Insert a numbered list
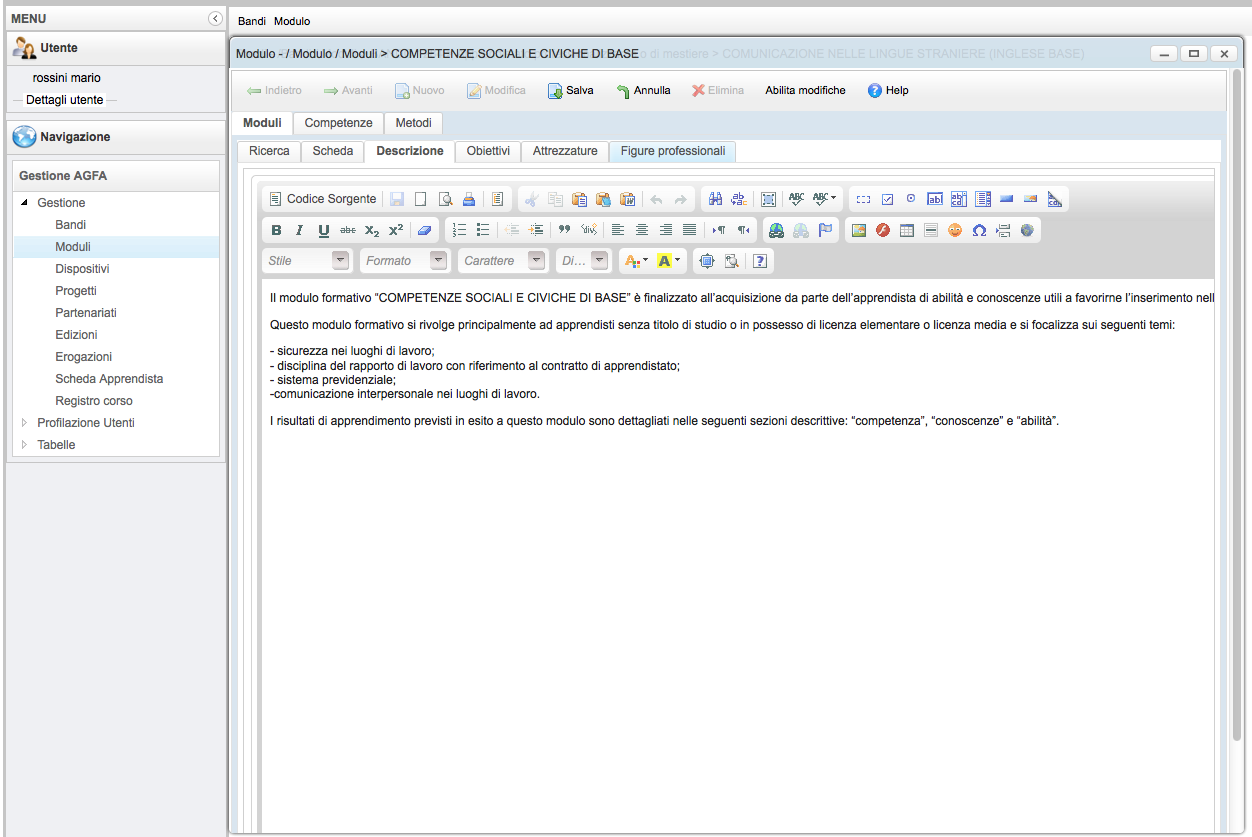1252x837 pixels. pos(459,230)
